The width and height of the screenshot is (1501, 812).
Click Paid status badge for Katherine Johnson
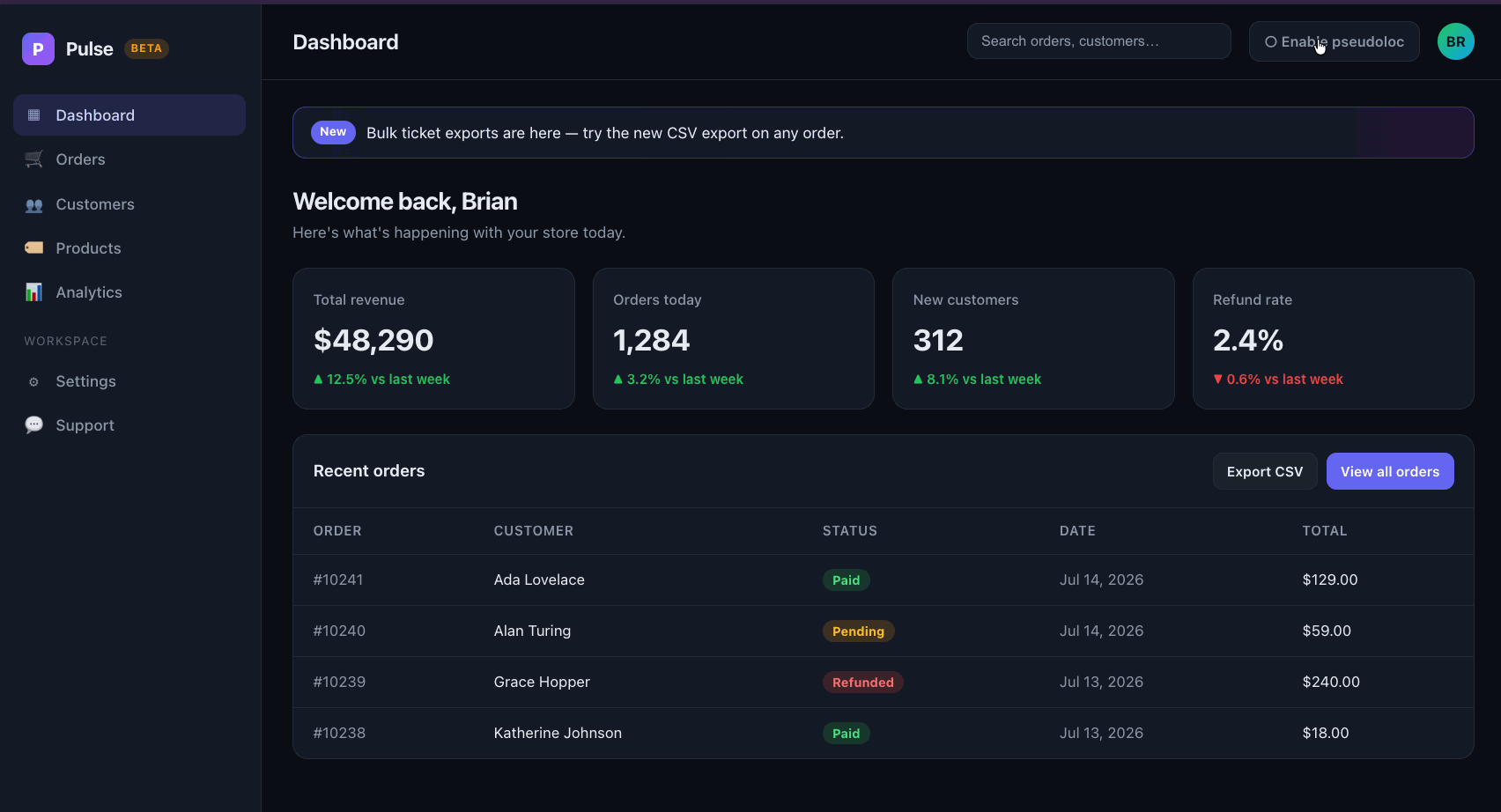pos(846,734)
